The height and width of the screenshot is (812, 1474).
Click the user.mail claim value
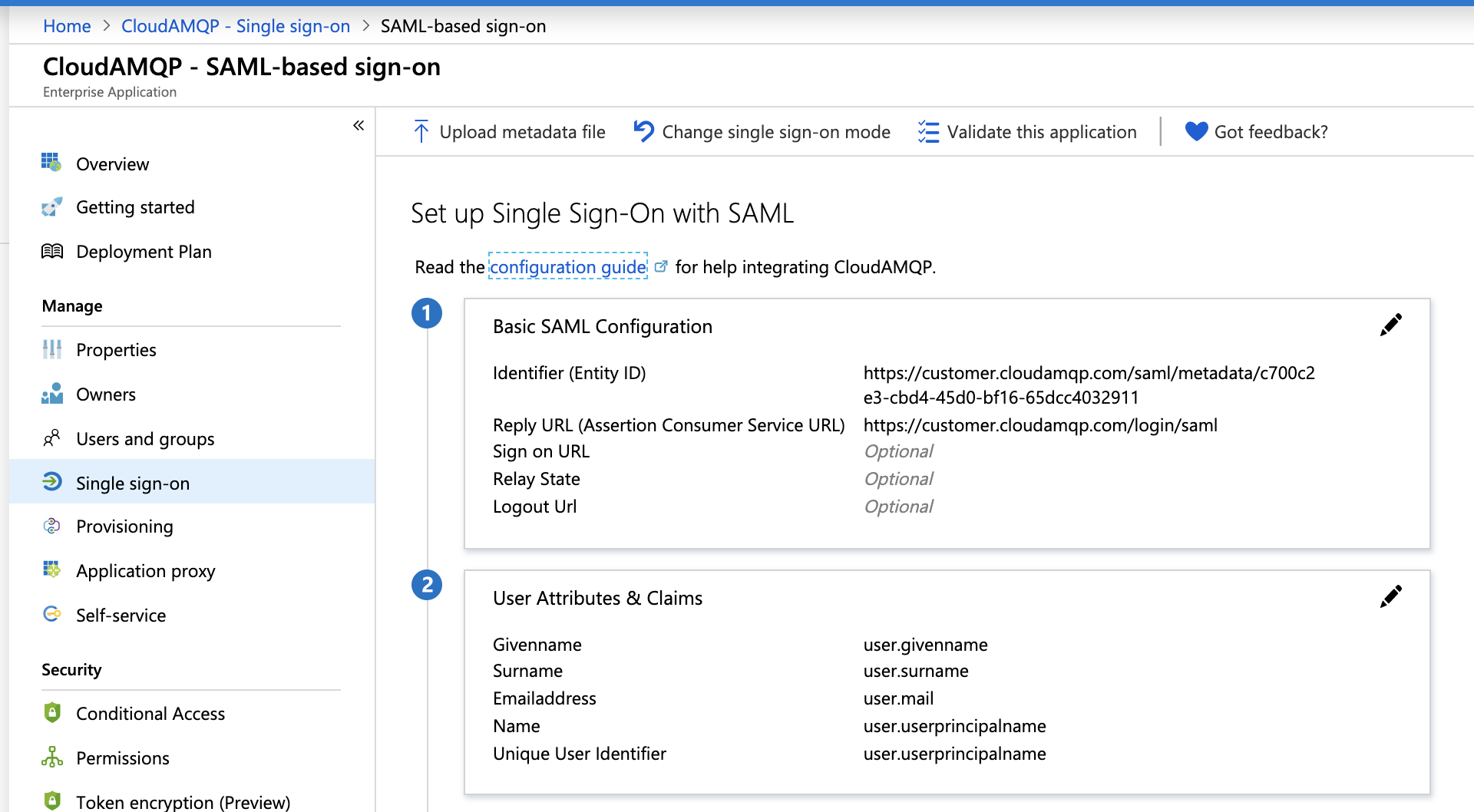(898, 698)
